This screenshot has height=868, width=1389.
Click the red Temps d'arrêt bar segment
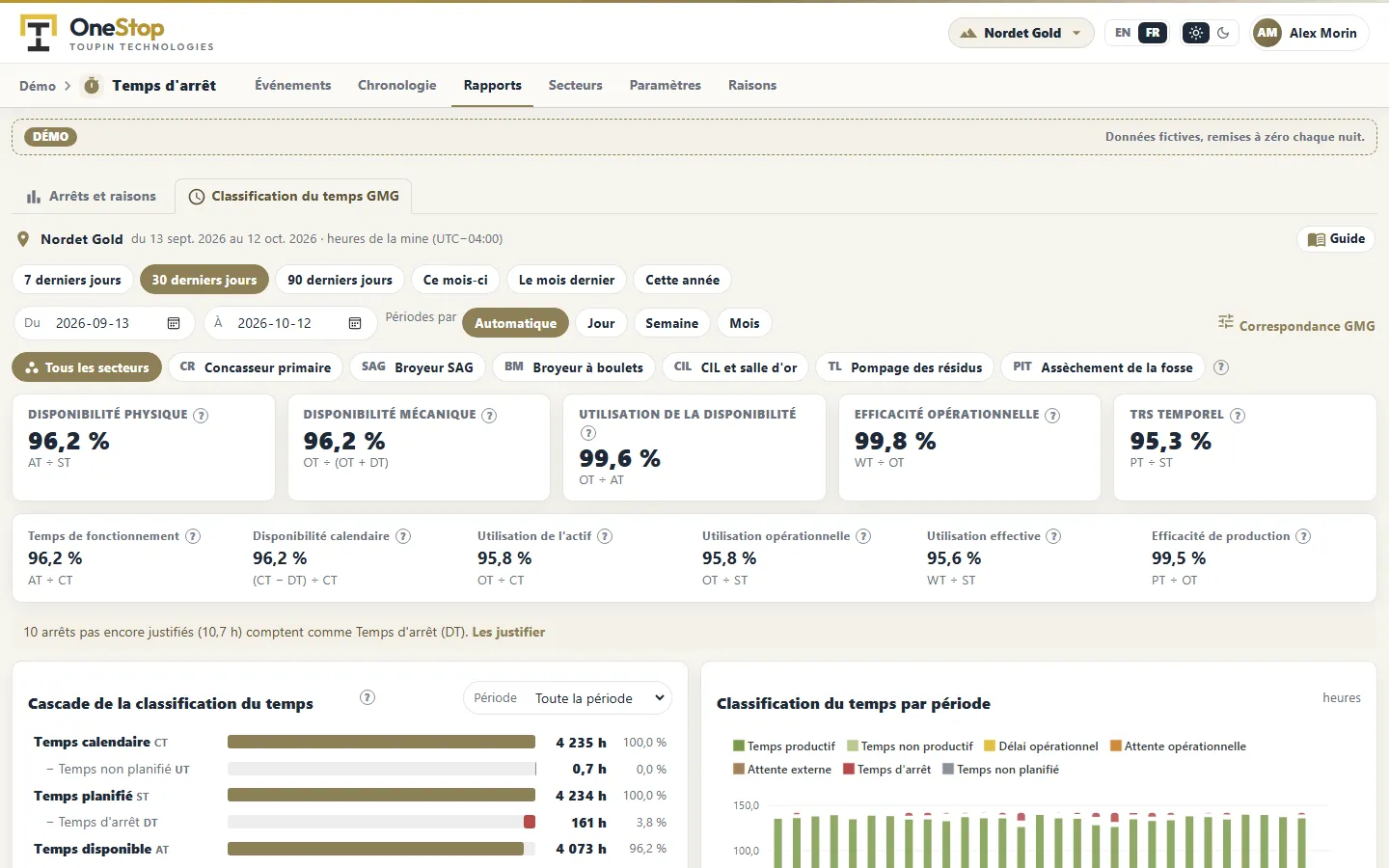pyautogui.click(x=530, y=822)
